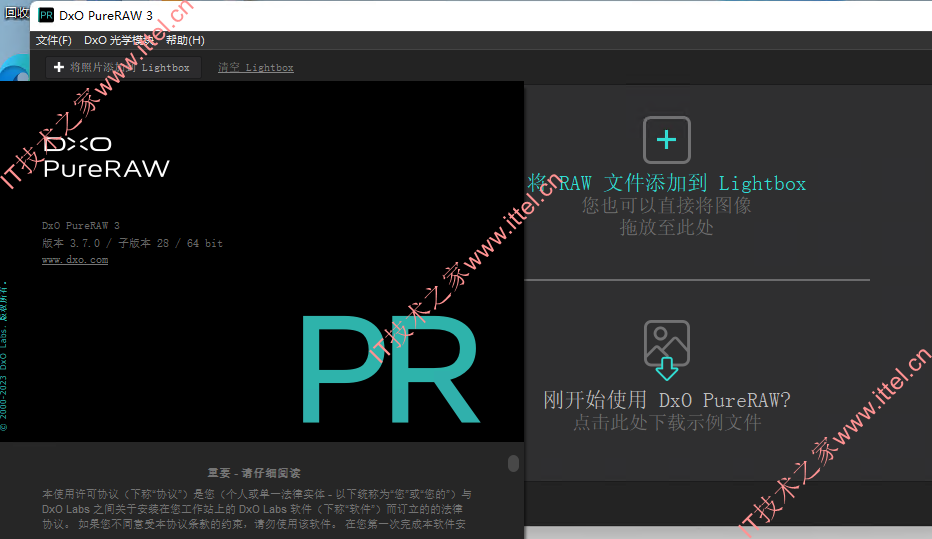Click the large PR logo graphic

391,369
